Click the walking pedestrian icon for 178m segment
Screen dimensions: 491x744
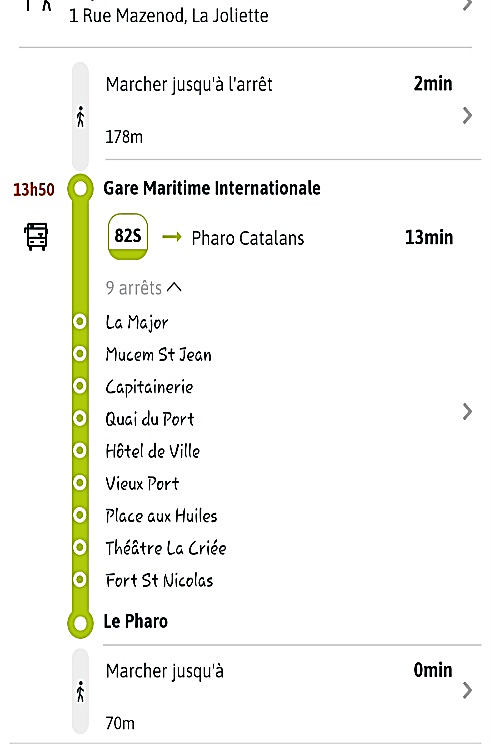coord(80,117)
